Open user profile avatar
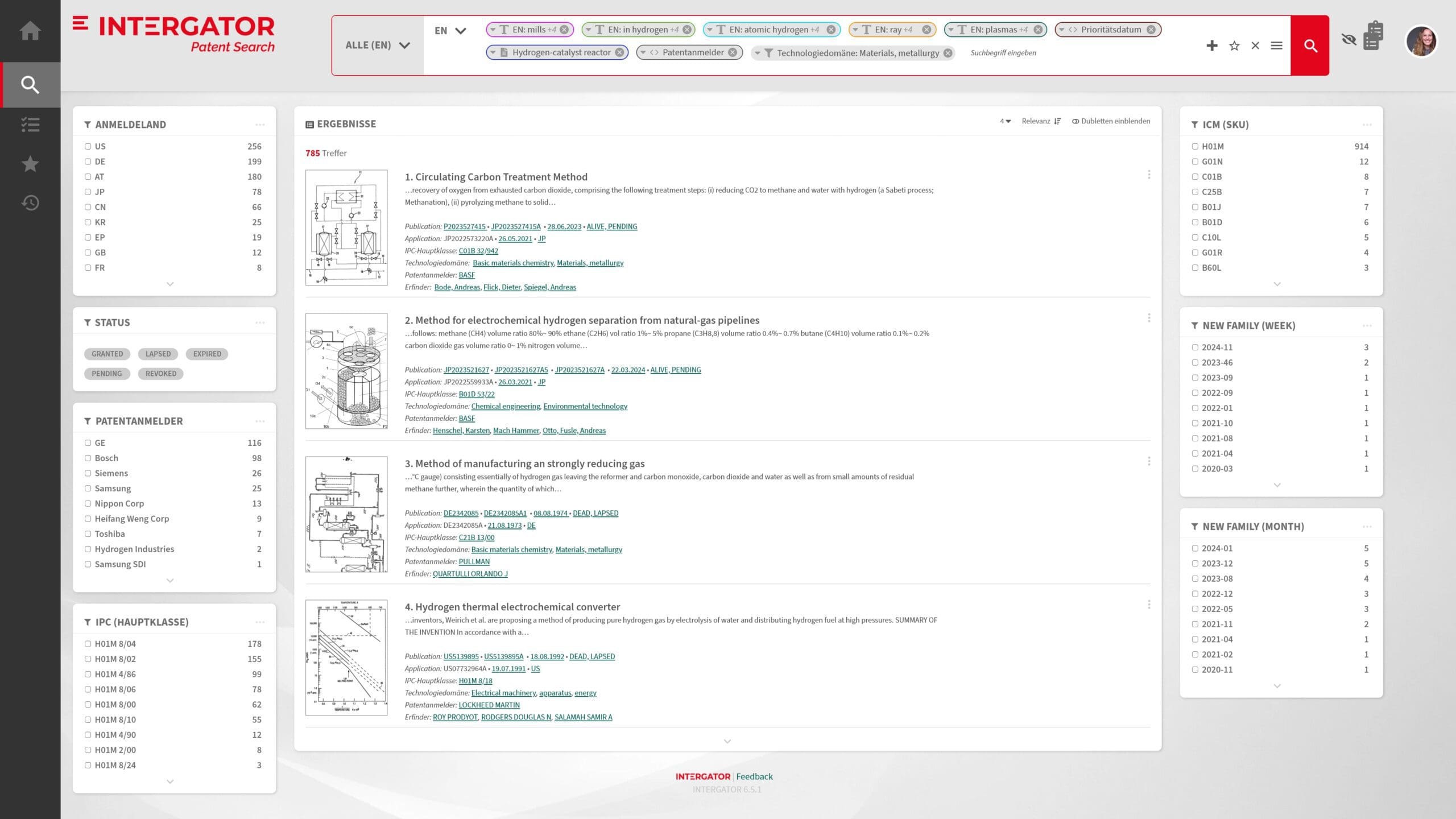The width and height of the screenshot is (1456, 819). pyautogui.click(x=1421, y=41)
